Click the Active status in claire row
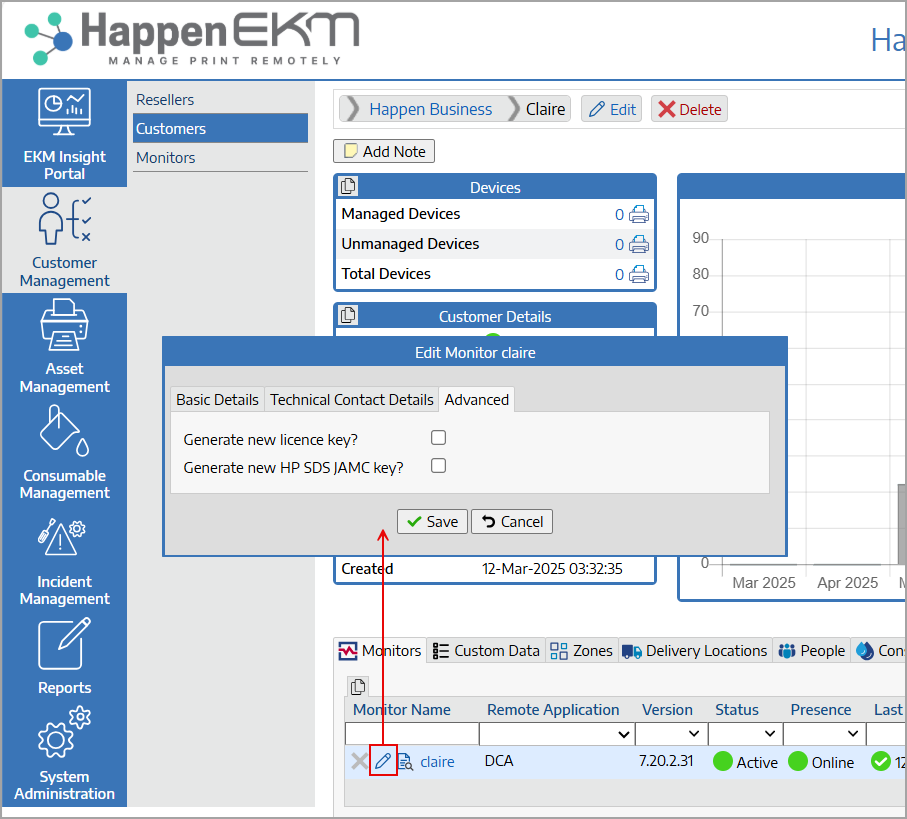907x819 pixels. tap(745, 762)
